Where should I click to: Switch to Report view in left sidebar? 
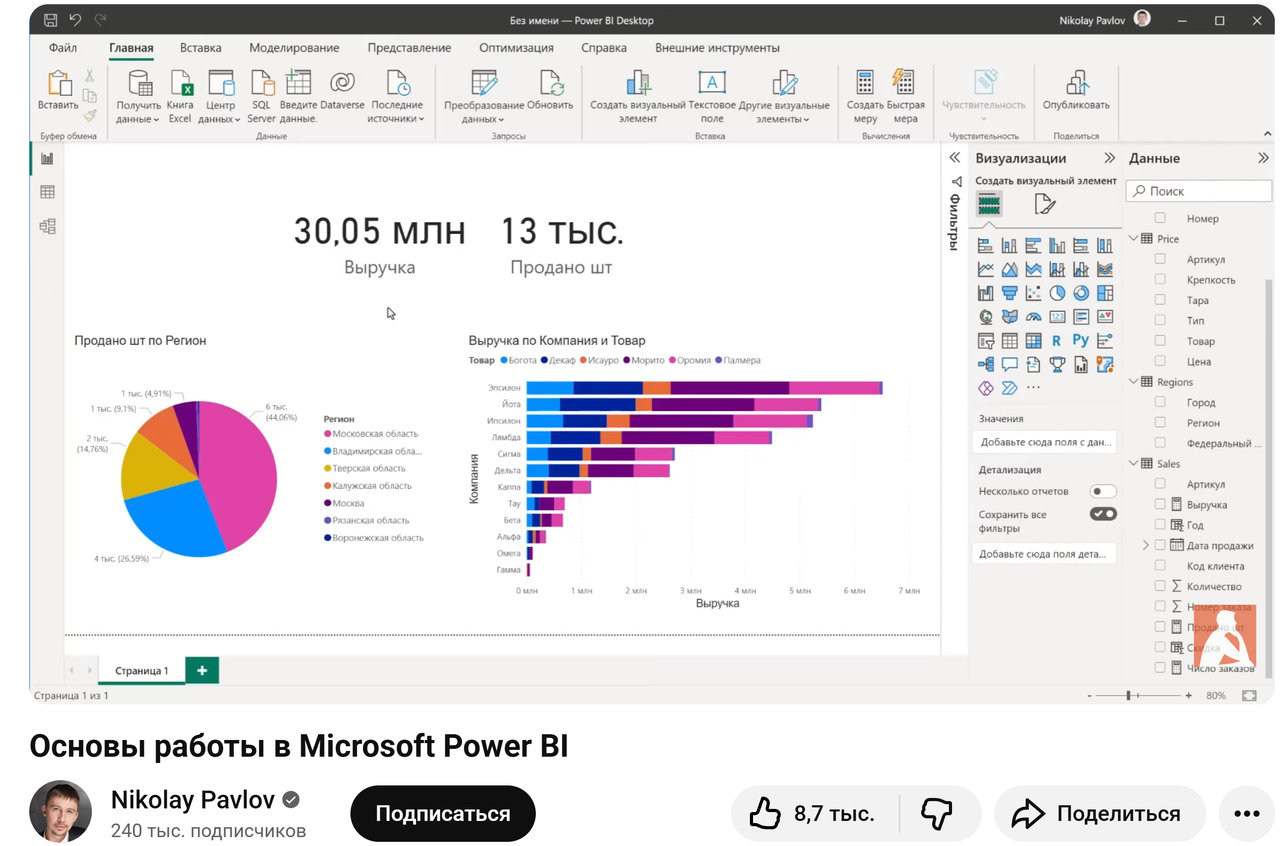pyautogui.click(x=47, y=158)
